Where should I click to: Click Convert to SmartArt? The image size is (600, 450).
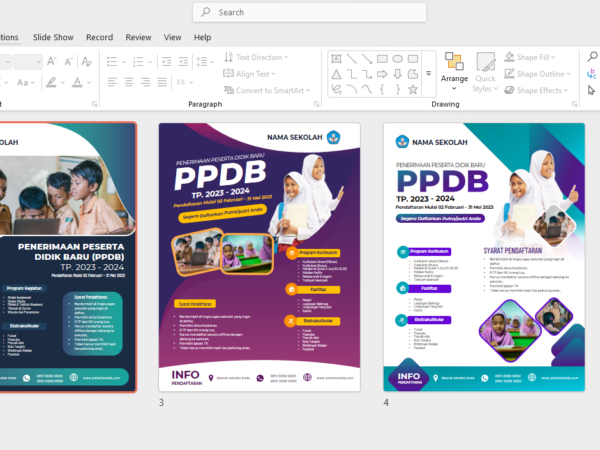(263, 90)
